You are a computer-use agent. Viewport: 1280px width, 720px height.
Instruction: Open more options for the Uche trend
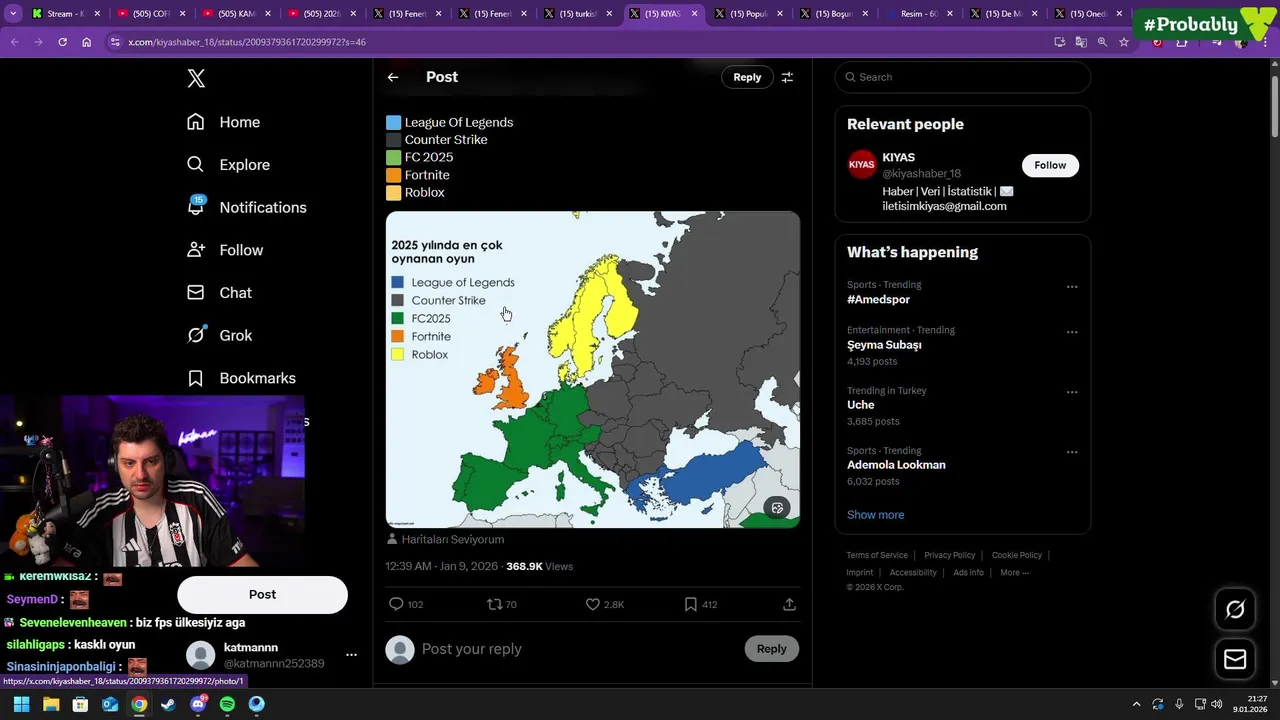coord(1072,392)
